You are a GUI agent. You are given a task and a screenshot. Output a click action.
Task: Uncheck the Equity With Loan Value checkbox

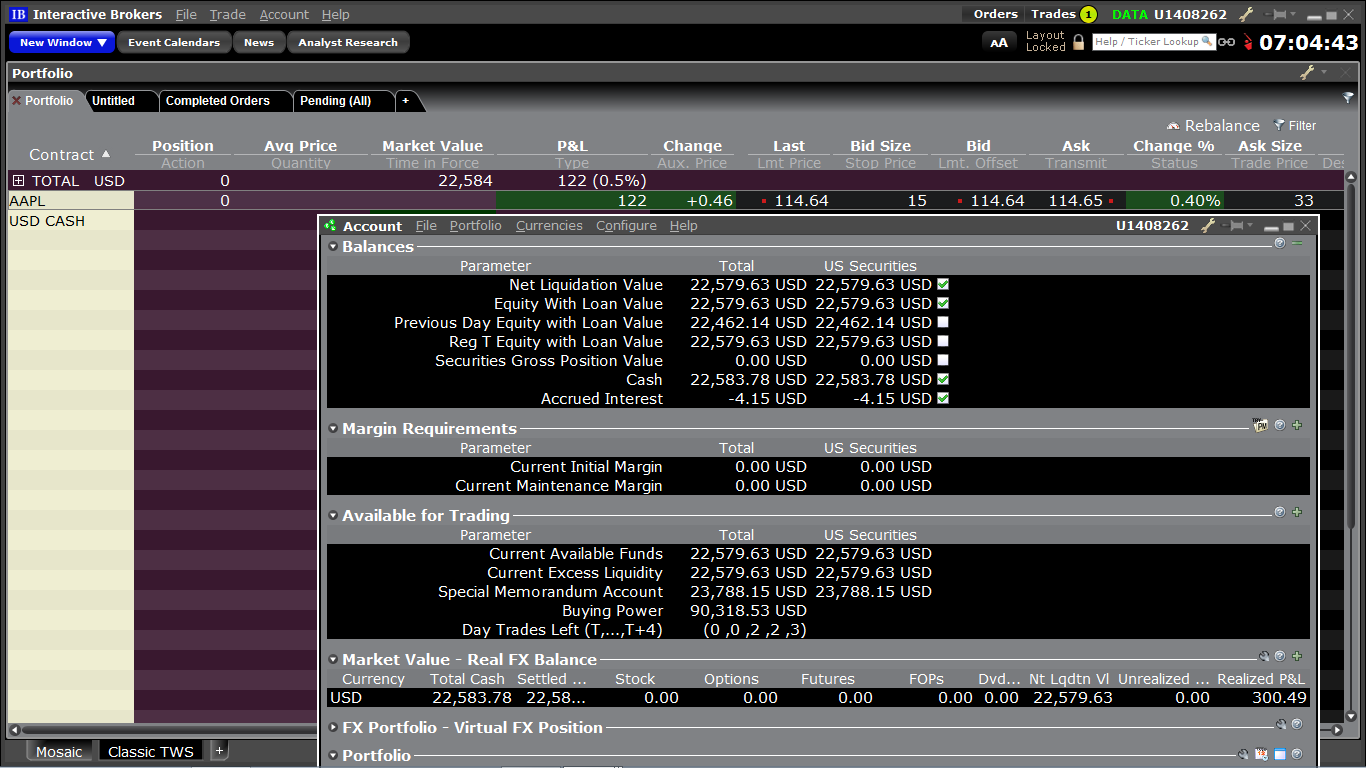click(943, 303)
